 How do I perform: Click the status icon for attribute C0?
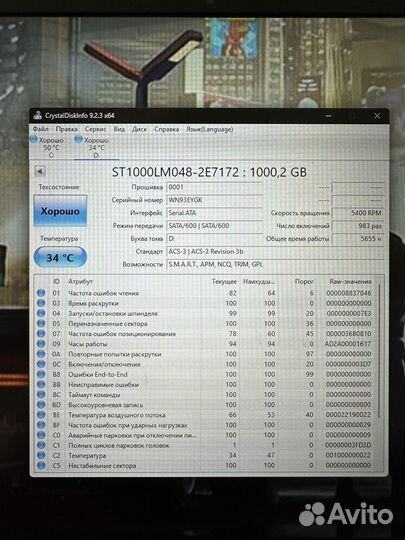click(41, 435)
